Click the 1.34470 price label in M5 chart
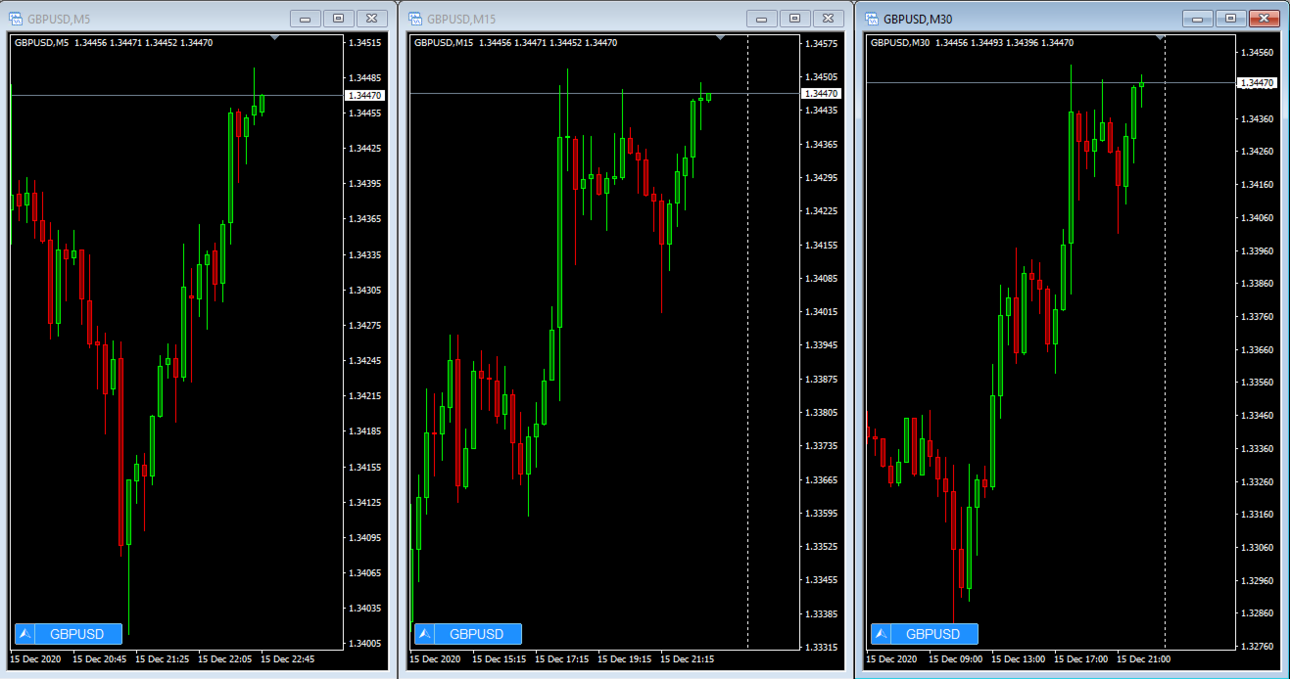 363,95
